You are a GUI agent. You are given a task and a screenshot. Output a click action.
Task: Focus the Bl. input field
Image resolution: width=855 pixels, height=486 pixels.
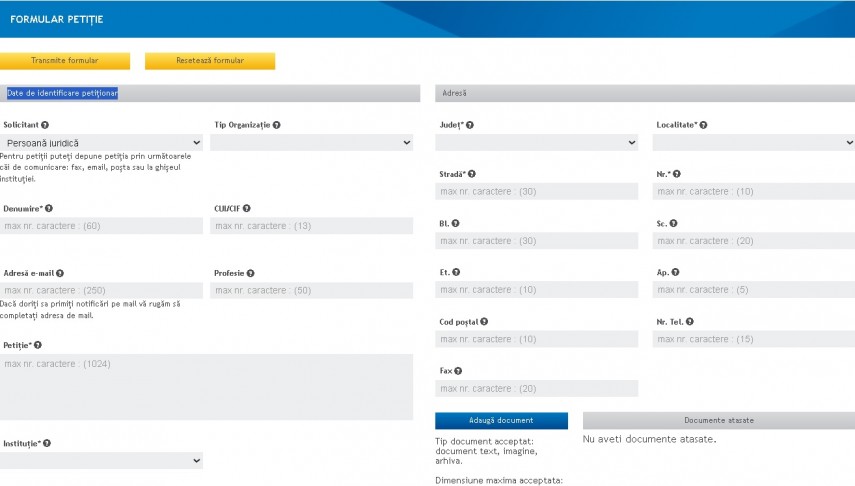coord(537,241)
